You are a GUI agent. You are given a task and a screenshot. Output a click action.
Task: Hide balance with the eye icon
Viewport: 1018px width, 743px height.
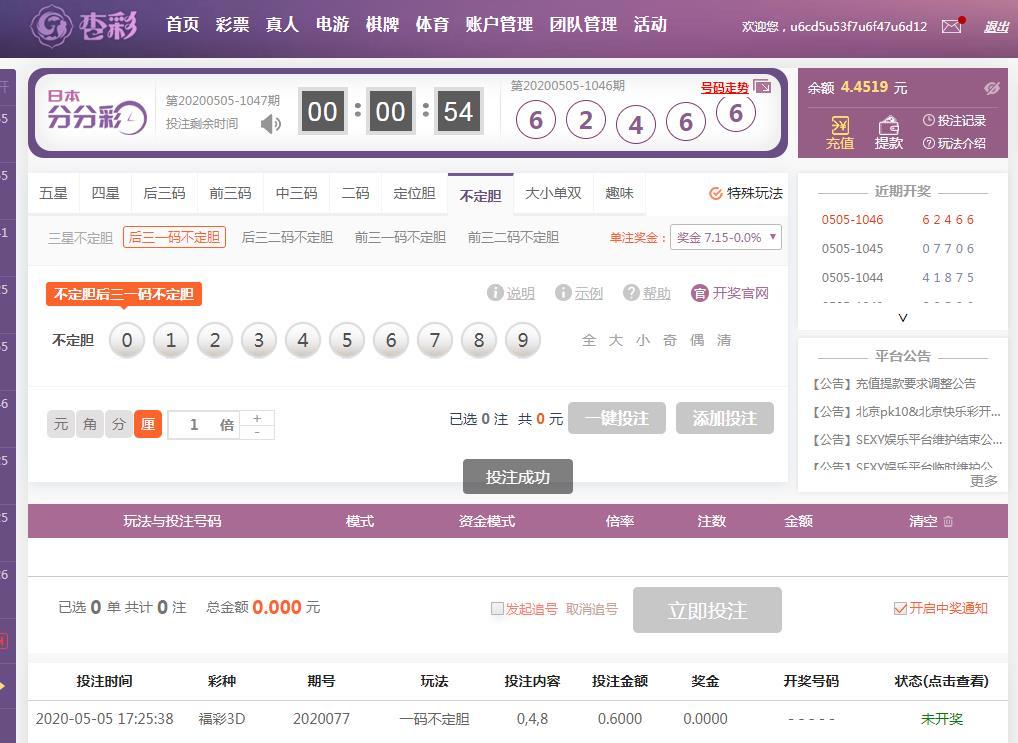pos(992,88)
